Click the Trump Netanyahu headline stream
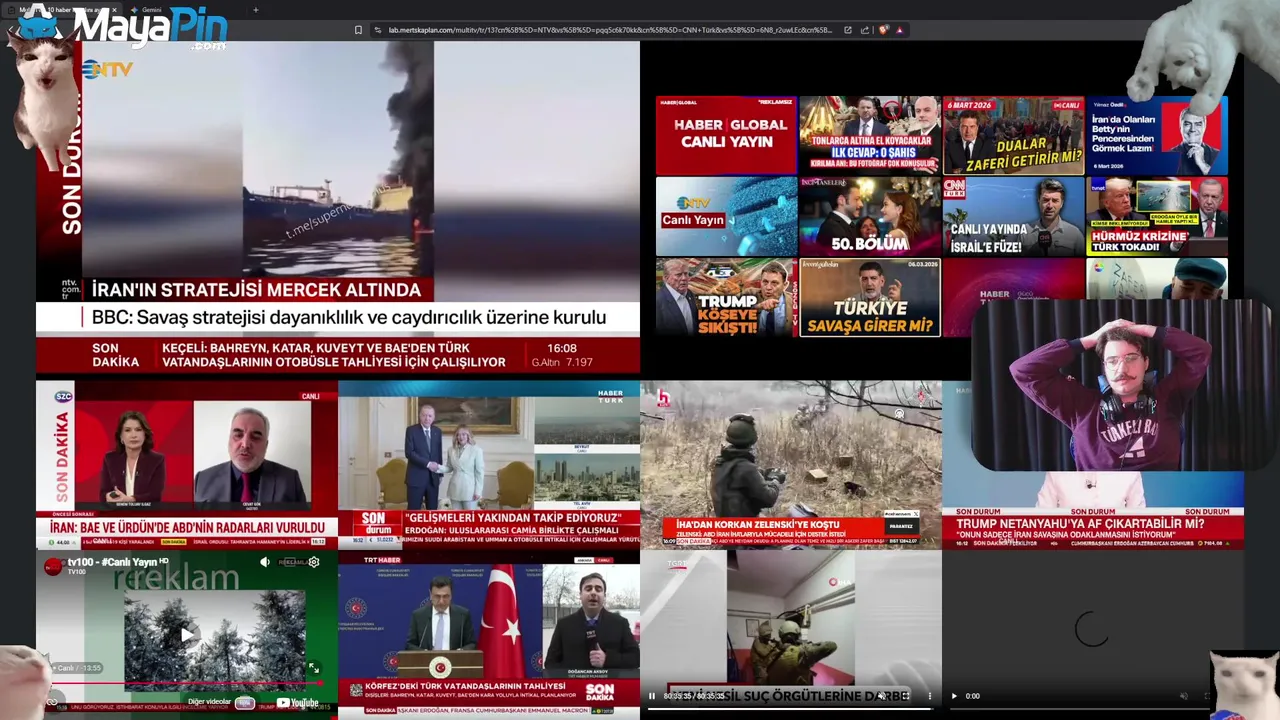 point(1093,464)
